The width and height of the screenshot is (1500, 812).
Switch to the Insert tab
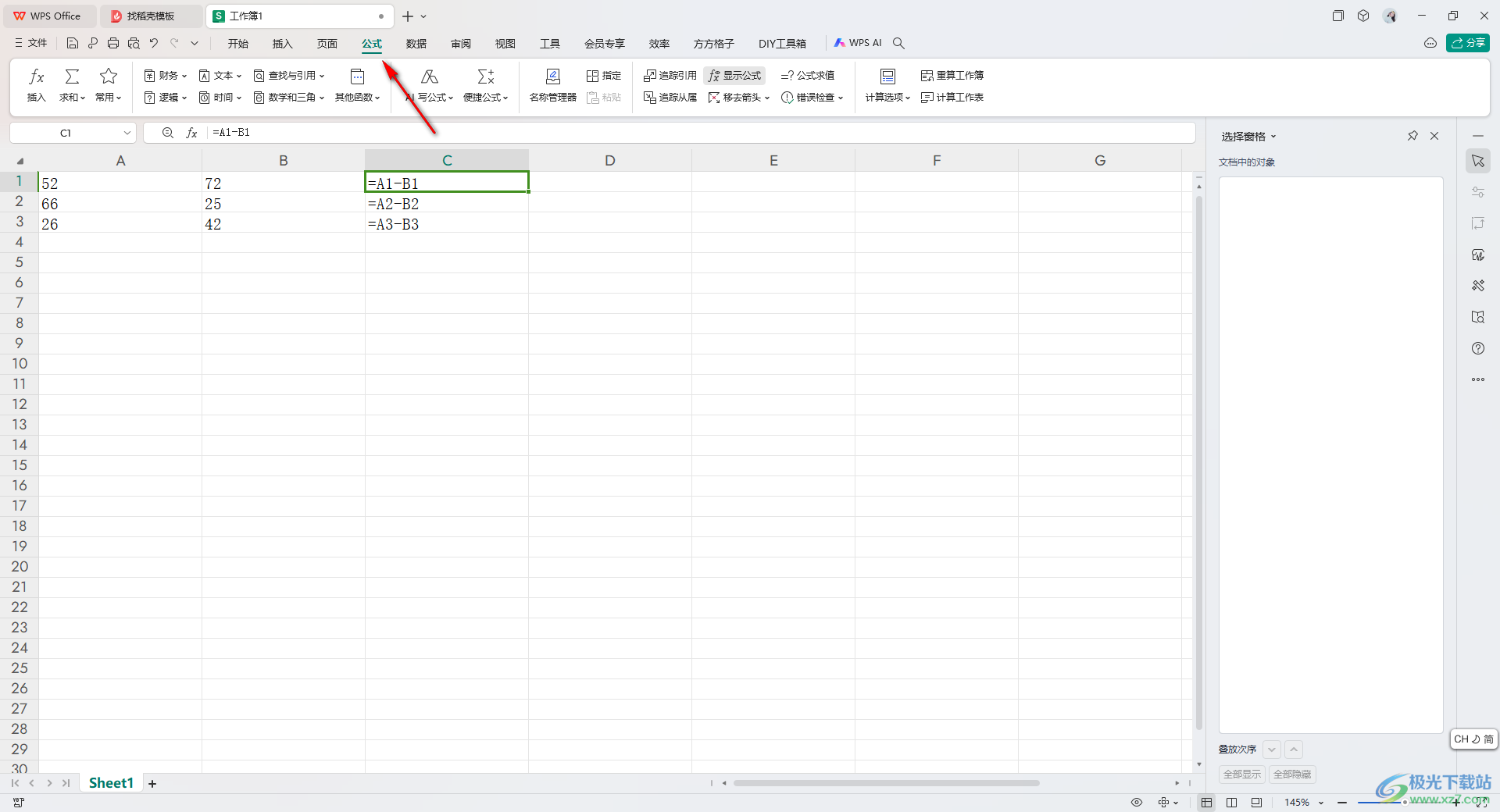282,44
